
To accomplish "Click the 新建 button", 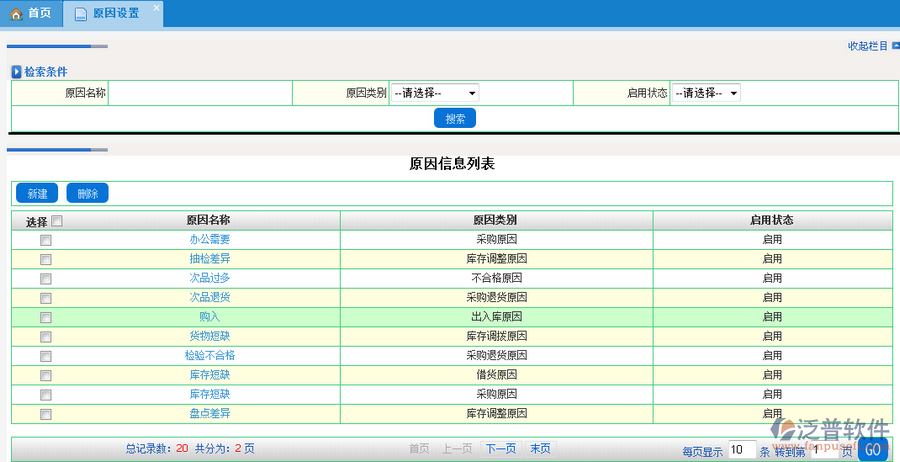I will tap(37, 194).
